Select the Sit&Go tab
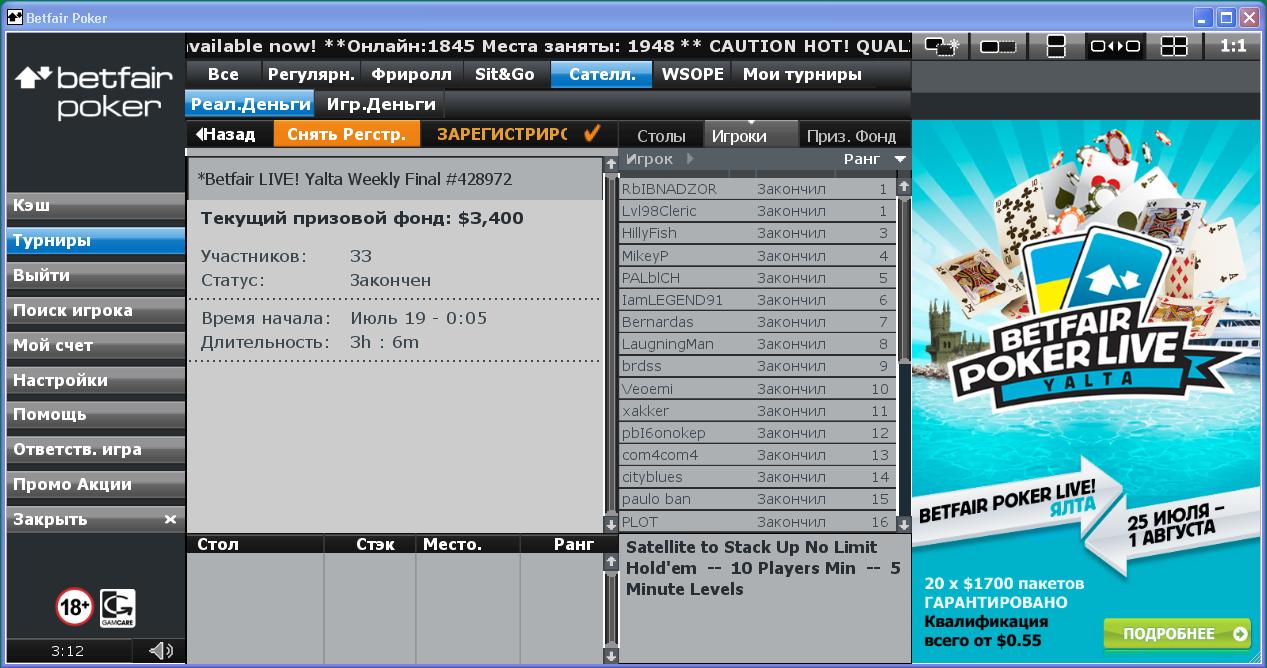1267x668 pixels. (505, 74)
